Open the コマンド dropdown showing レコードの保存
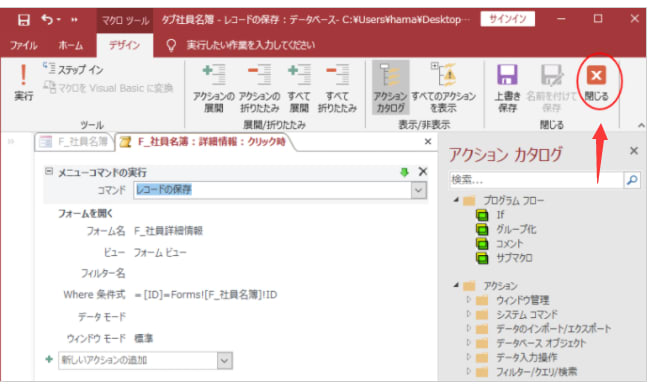The image size is (659, 385). tap(418, 190)
